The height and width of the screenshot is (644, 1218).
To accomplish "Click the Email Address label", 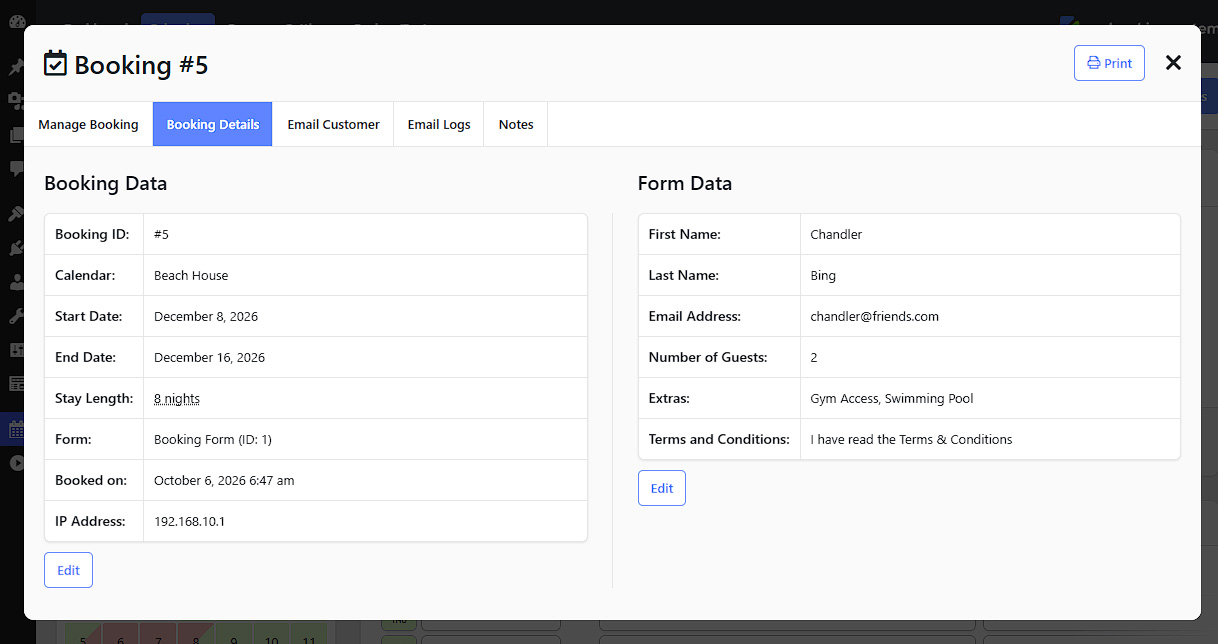I will tap(695, 316).
